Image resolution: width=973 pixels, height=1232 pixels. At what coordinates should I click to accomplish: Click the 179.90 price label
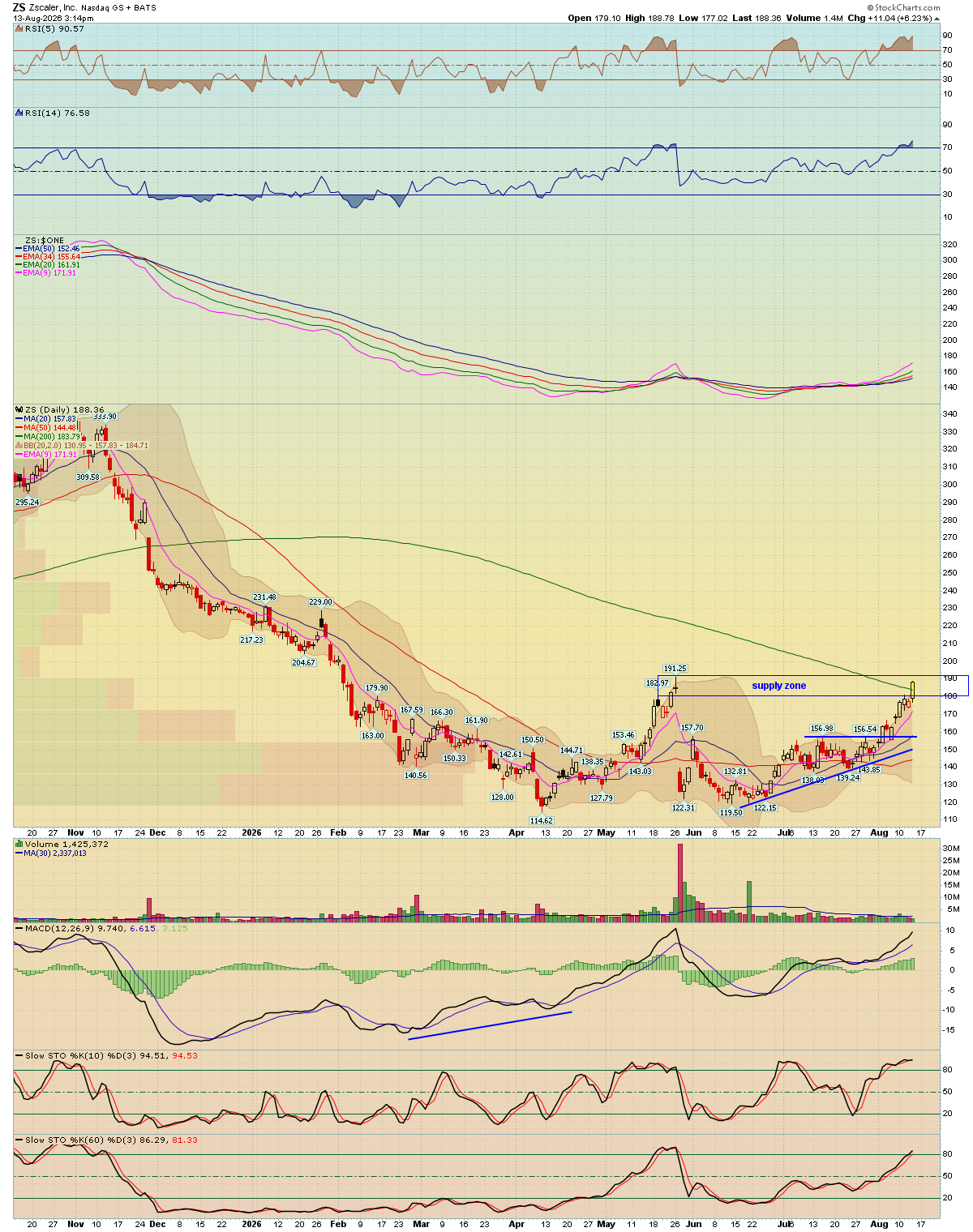coord(377,688)
